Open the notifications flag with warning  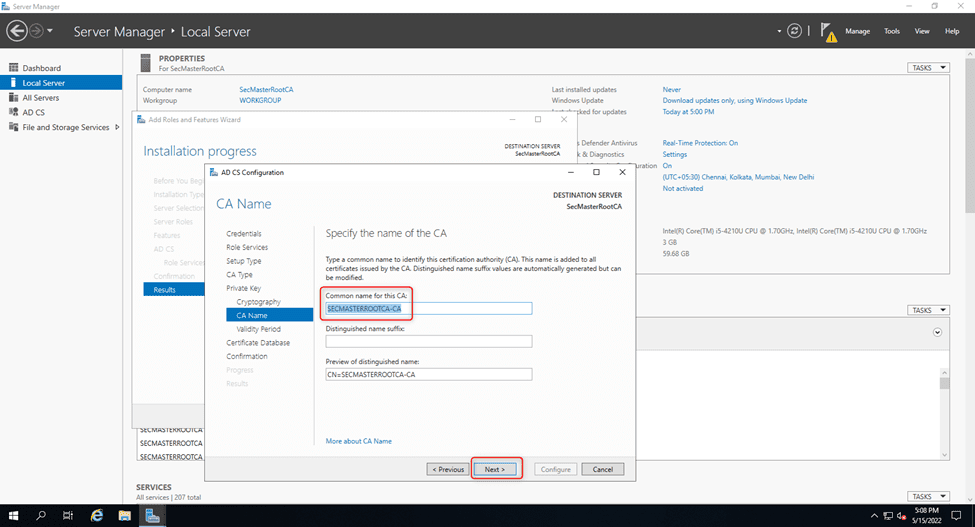(x=828, y=32)
